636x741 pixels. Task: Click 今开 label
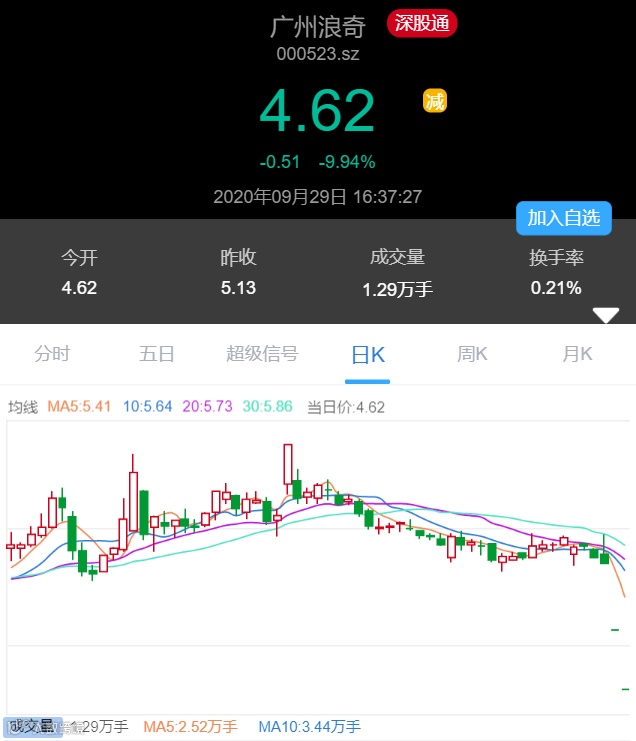tap(79, 258)
